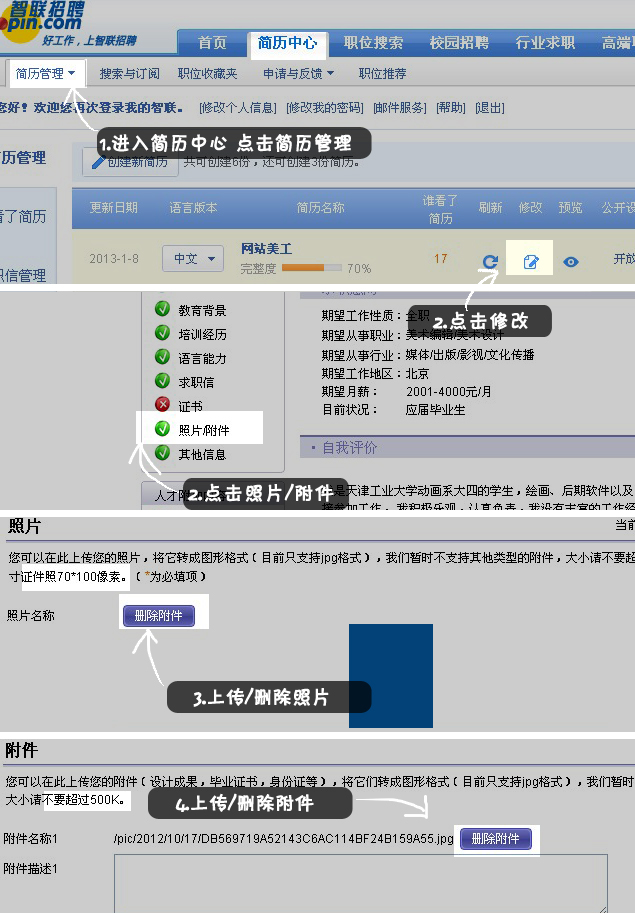
Task: Select 语言能力 in the resume section list
Action: coord(202,358)
